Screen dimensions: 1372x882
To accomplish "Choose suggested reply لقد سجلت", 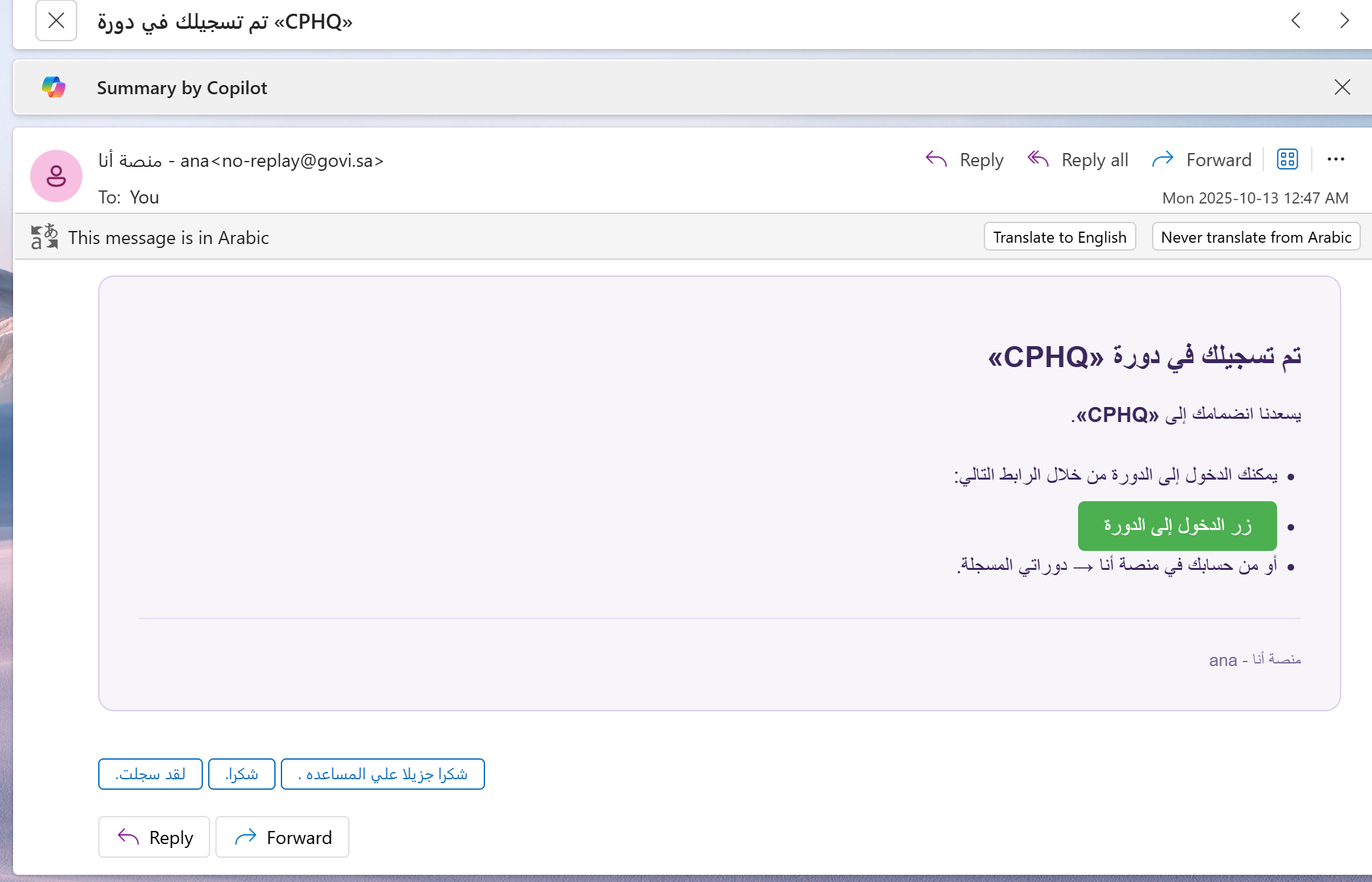I will pyautogui.click(x=151, y=774).
